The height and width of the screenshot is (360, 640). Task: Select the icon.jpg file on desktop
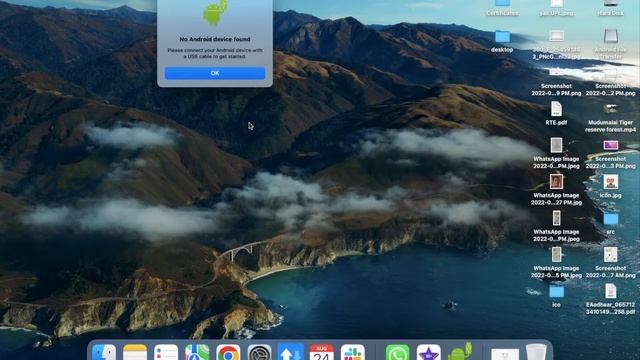click(611, 182)
